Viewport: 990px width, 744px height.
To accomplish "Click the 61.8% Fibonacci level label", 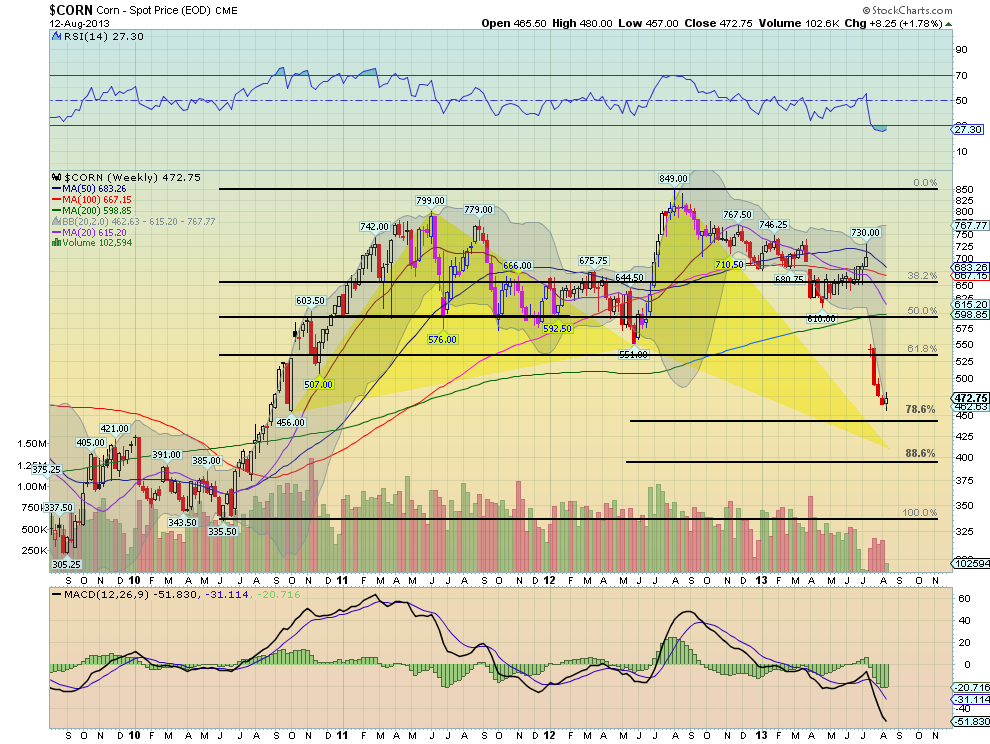I will (x=922, y=349).
